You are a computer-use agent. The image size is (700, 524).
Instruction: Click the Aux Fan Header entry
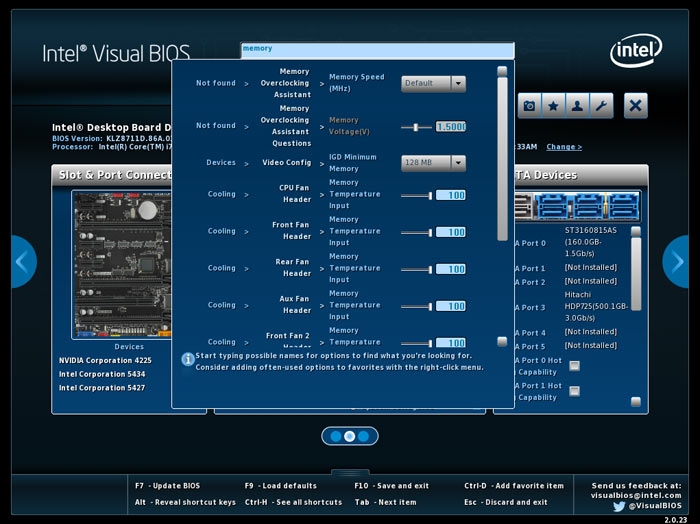coord(295,305)
